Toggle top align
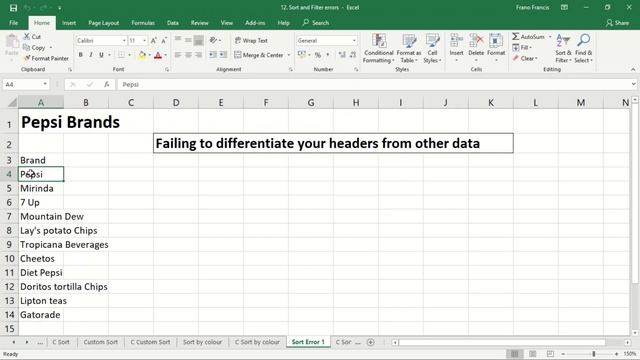640x360 pixels. (178, 40)
